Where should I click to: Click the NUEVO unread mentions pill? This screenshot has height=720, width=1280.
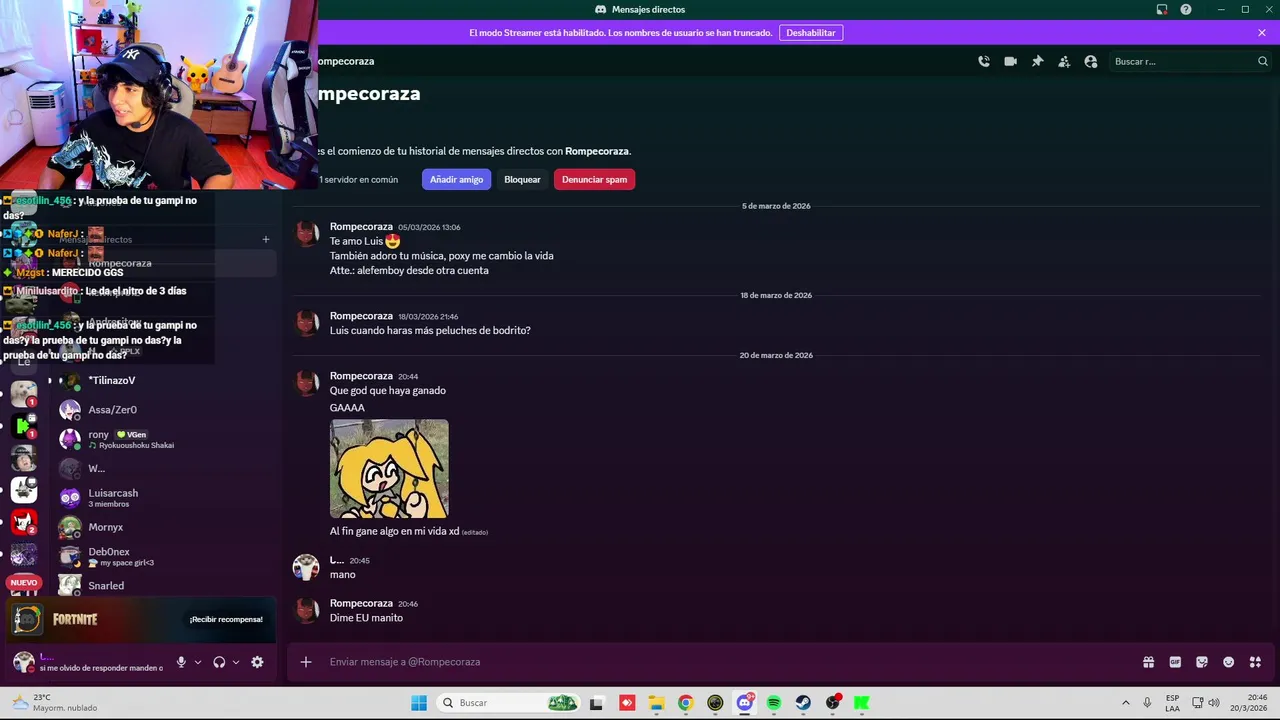coord(24,582)
